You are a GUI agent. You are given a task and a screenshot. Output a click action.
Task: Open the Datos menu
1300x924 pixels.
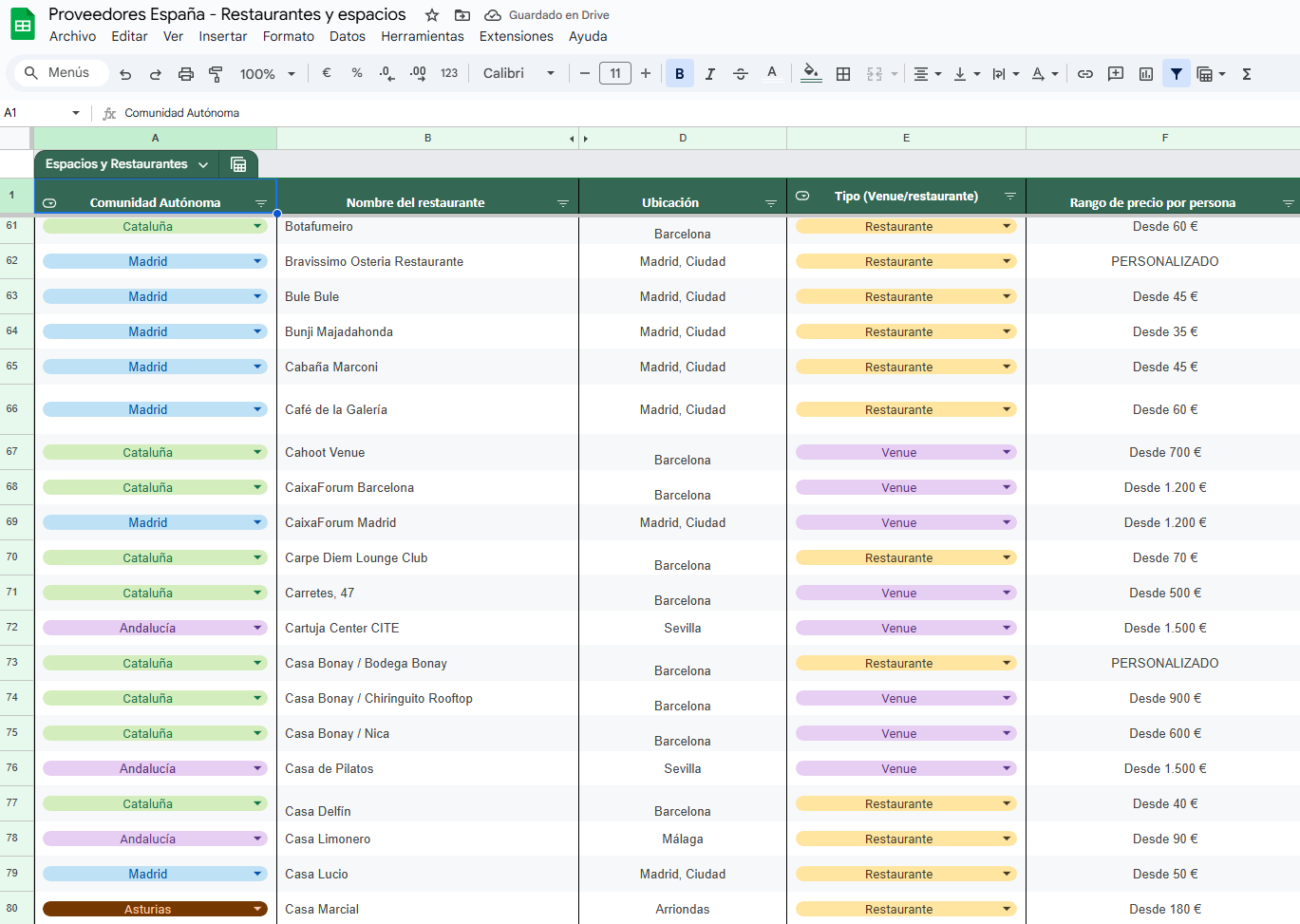tap(347, 36)
